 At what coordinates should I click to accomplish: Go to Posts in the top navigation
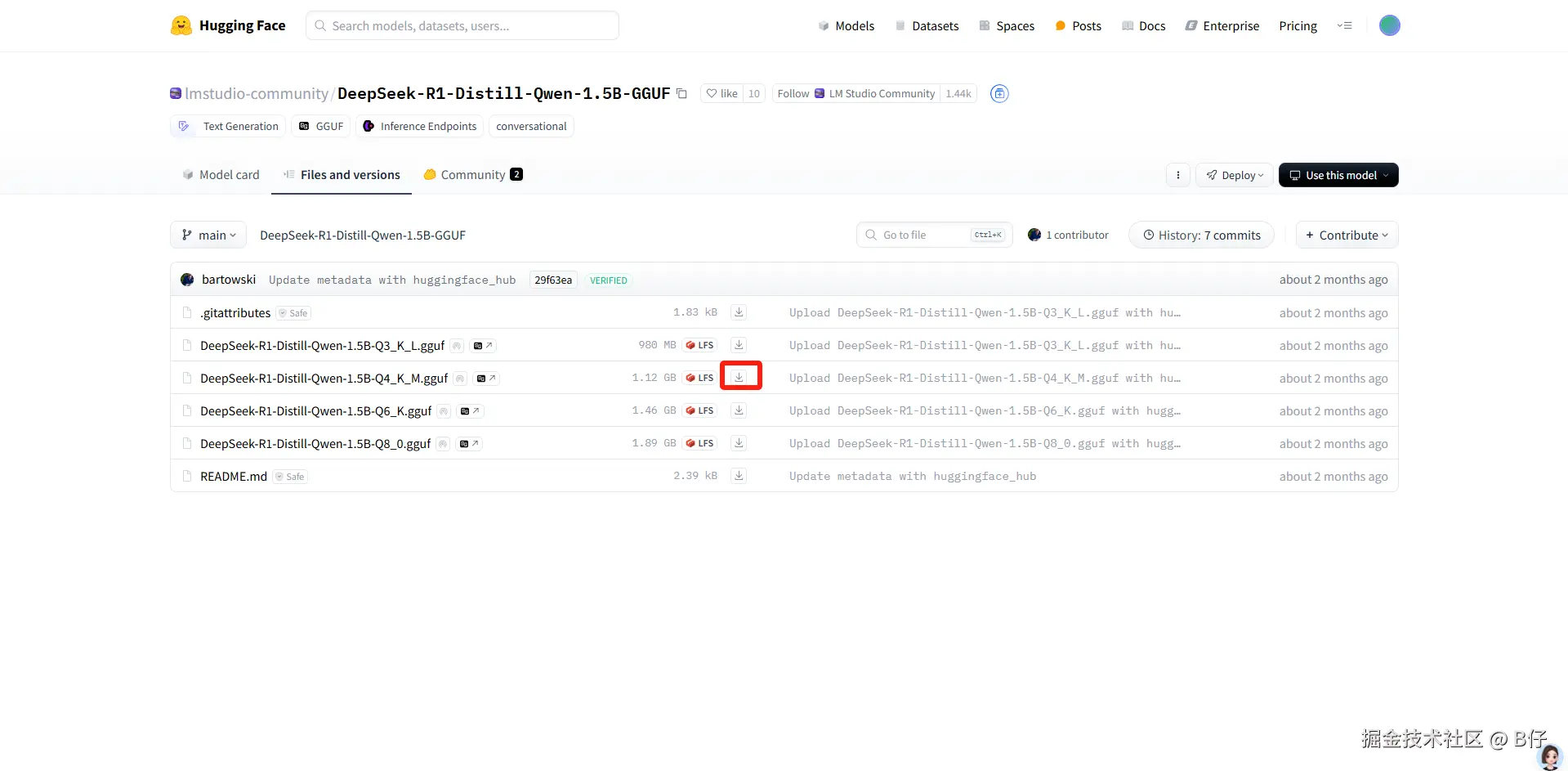click(x=1078, y=26)
